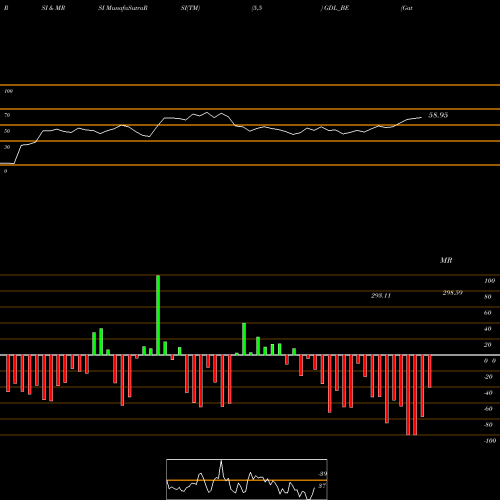Click the '(Gat' text in the header

point(407,8)
